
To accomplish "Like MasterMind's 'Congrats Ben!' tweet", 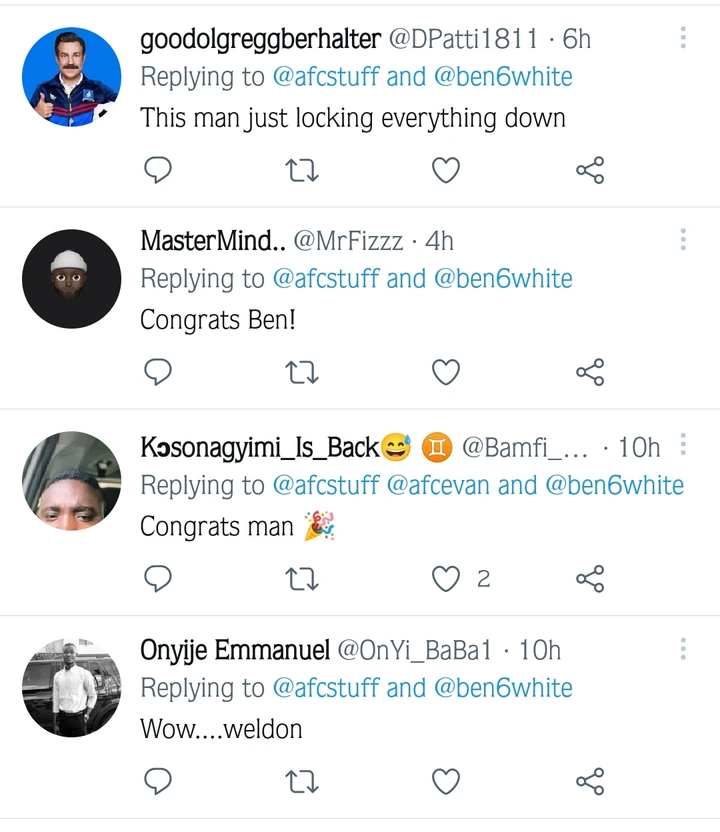I will click(x=445, y=373).
